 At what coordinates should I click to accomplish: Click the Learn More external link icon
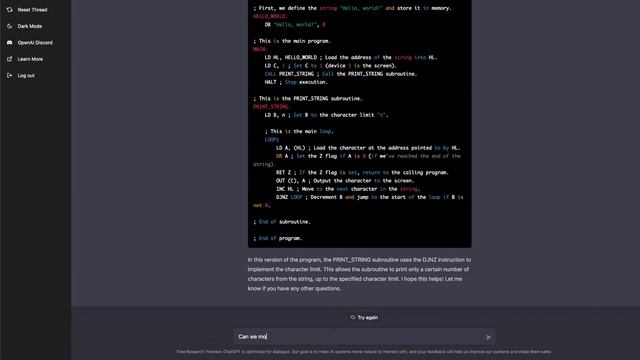pos(9,59)
